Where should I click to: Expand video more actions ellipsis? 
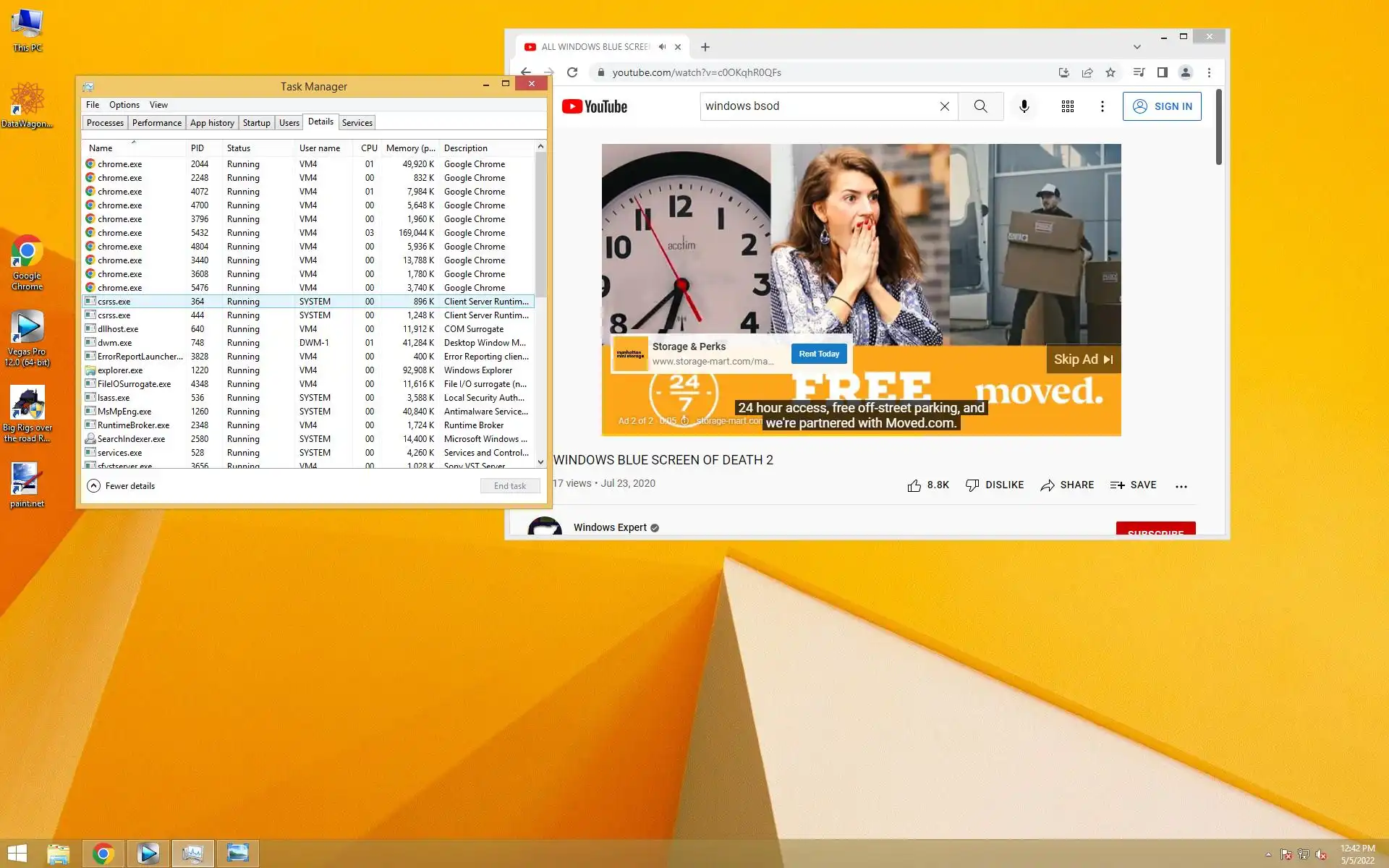1181,486
